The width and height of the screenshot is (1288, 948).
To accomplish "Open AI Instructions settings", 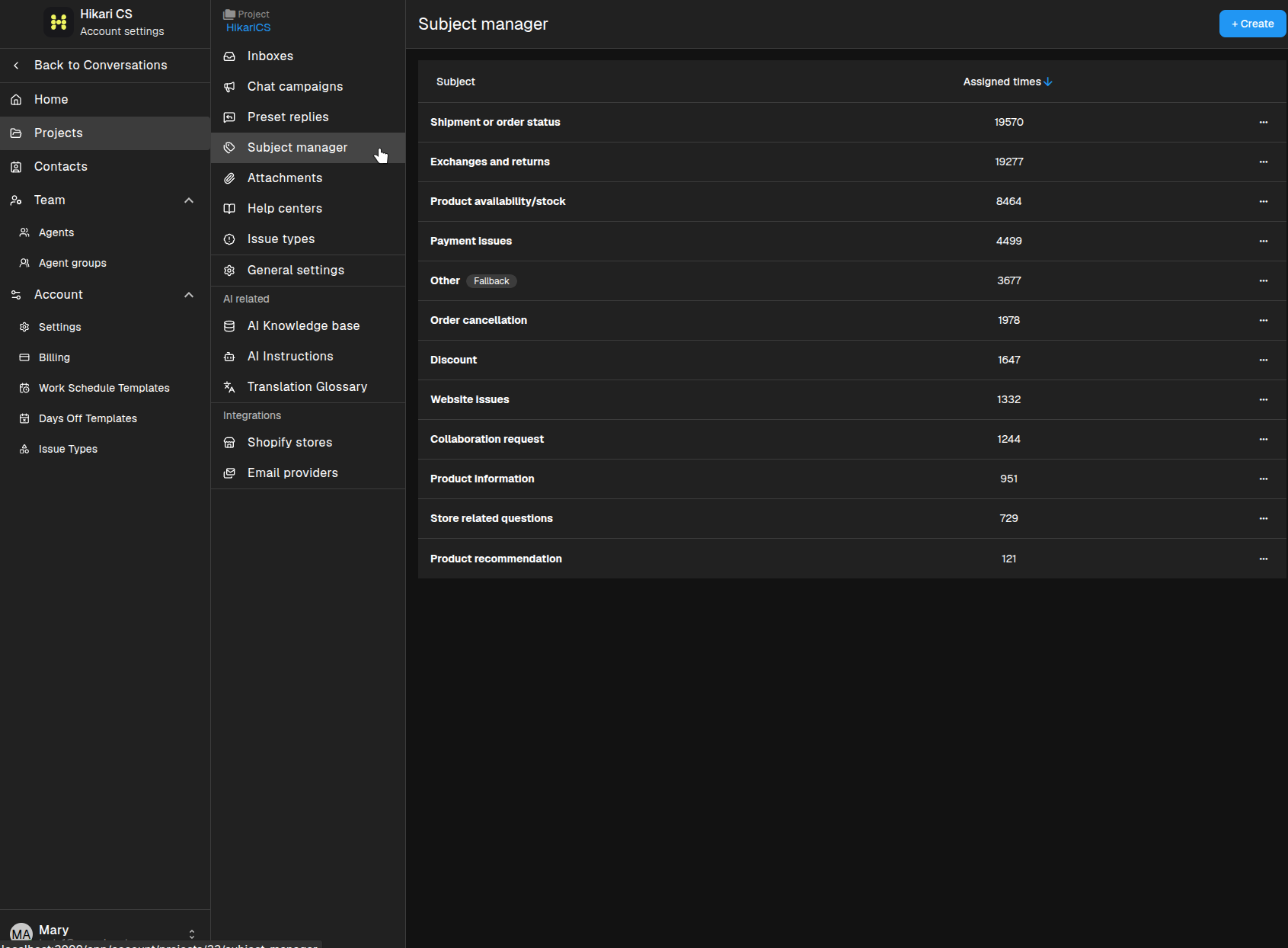I will pos(308,357).
